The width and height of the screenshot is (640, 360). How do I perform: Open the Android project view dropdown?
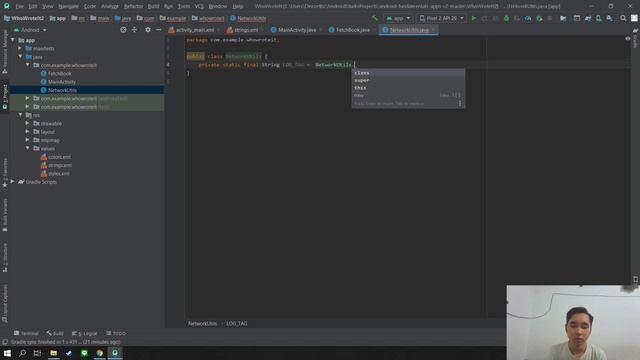(x=30, y=30)
